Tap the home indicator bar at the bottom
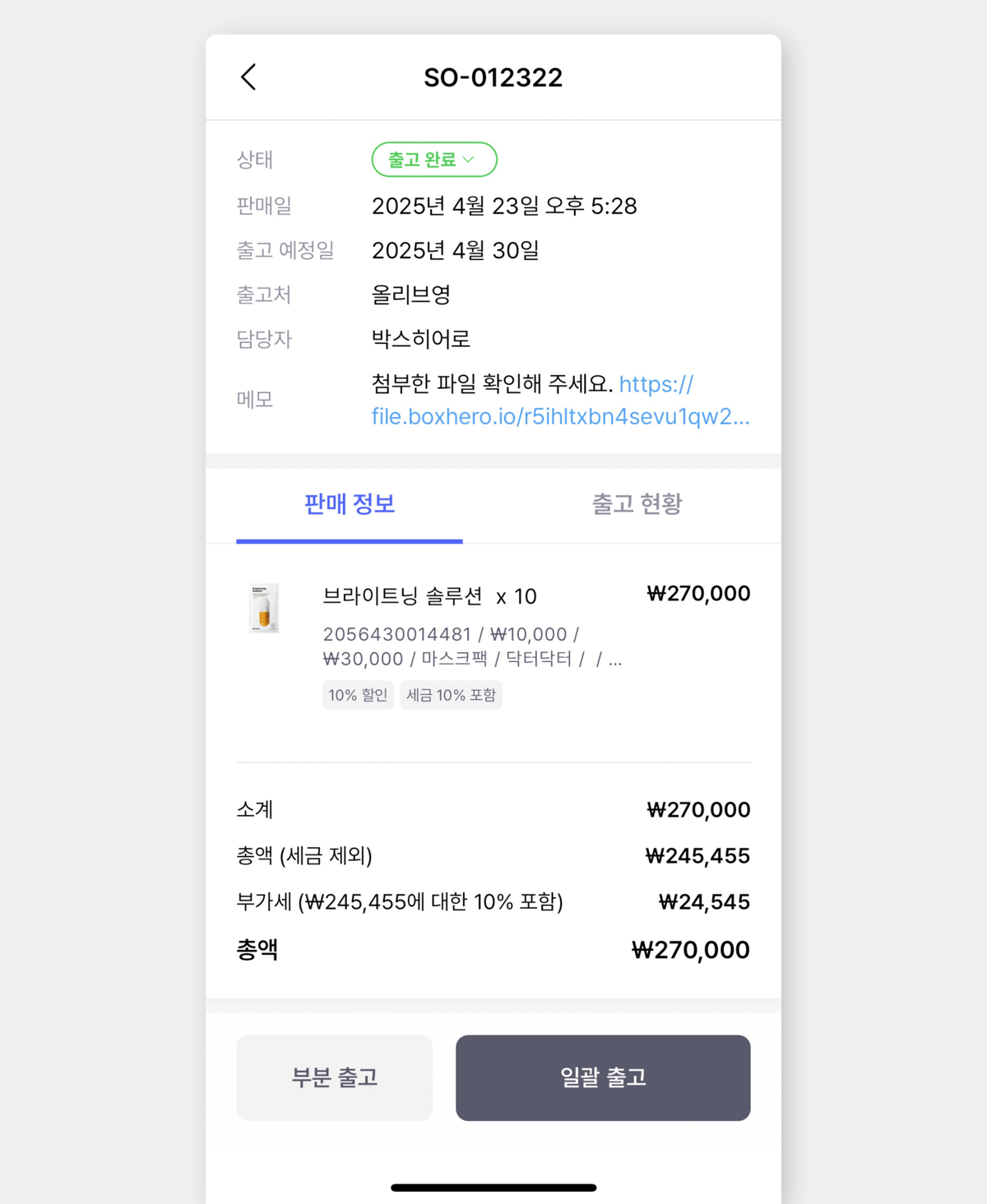The width and height of the screenshot is (987, 1204). (493, 1187)
